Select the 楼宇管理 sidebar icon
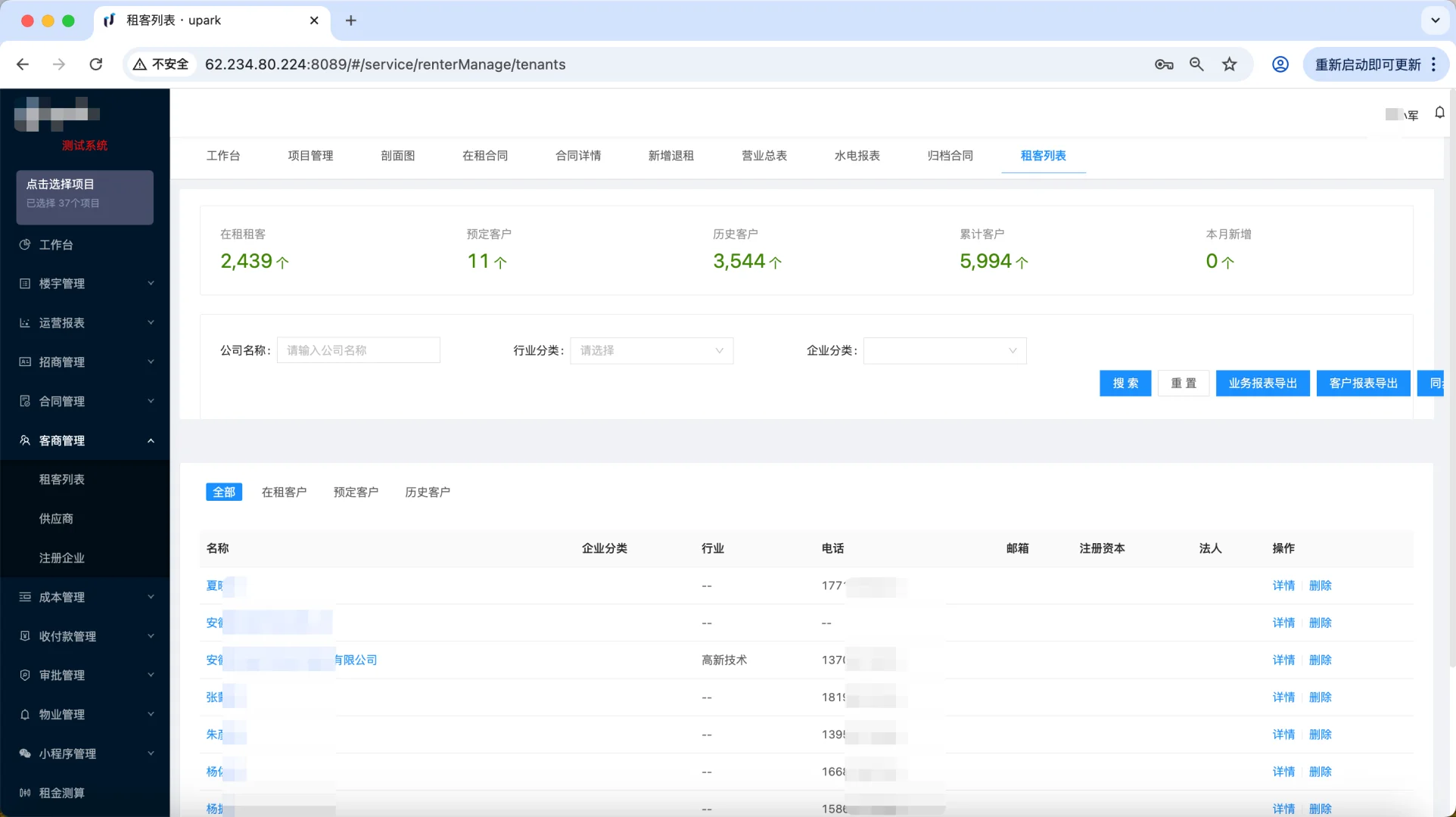Image resolution: width=1456 pixels, height=817 pixels. coord(23,284)
